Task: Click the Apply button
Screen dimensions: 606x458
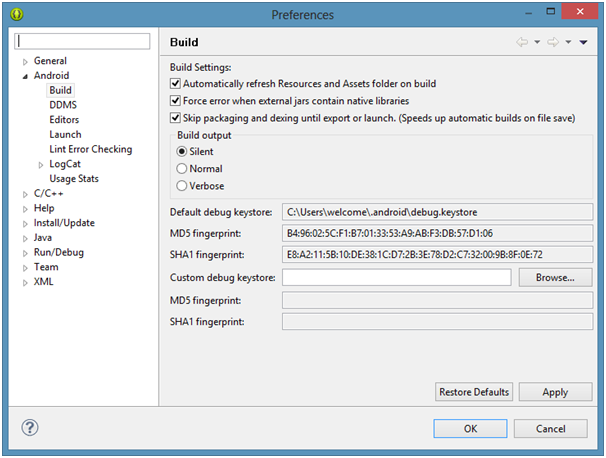Action: tap(555, 392)
